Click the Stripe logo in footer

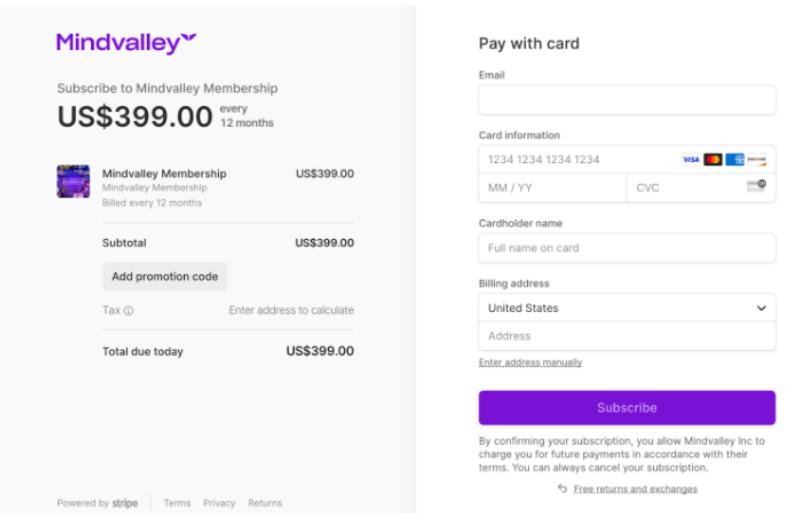coord(125,503)
